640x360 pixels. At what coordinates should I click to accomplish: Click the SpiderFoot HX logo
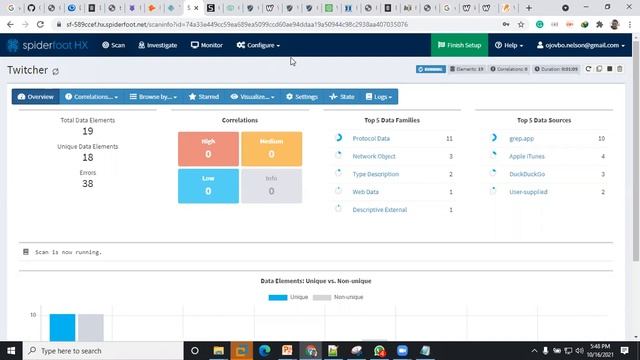[x=47, y=45]
